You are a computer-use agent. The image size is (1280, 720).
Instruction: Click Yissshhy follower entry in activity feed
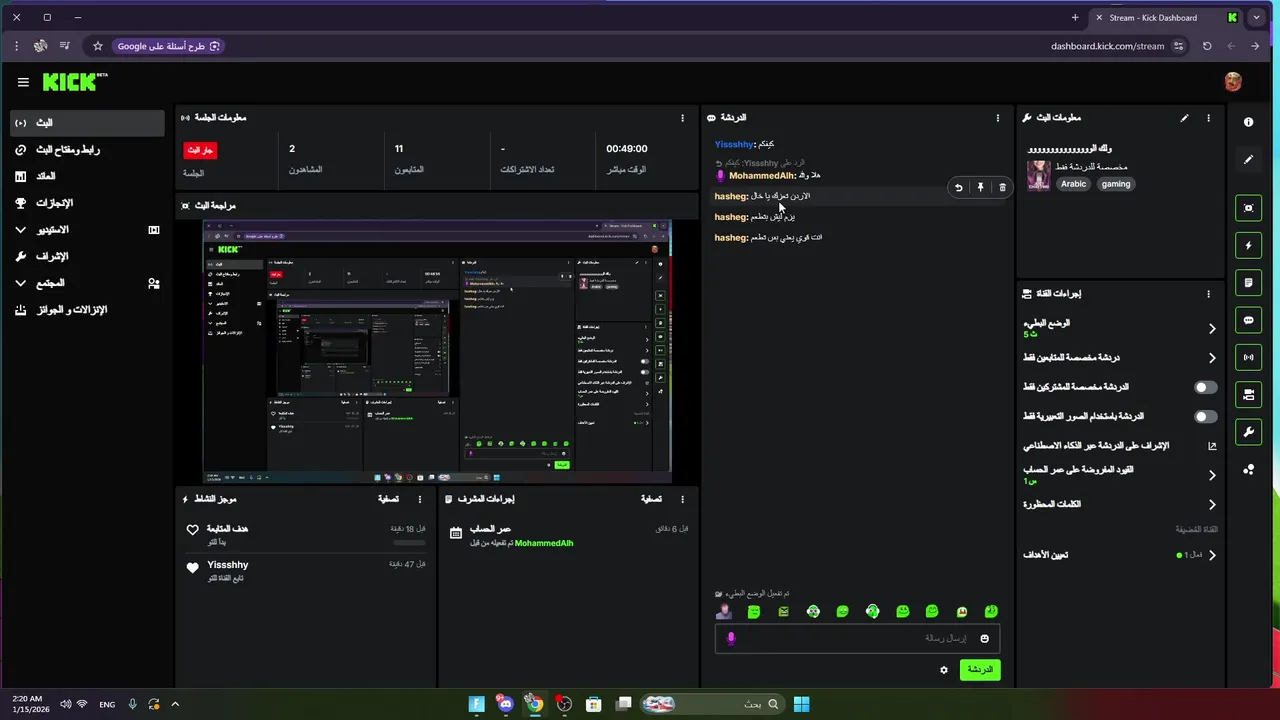(x=305, y=570)
